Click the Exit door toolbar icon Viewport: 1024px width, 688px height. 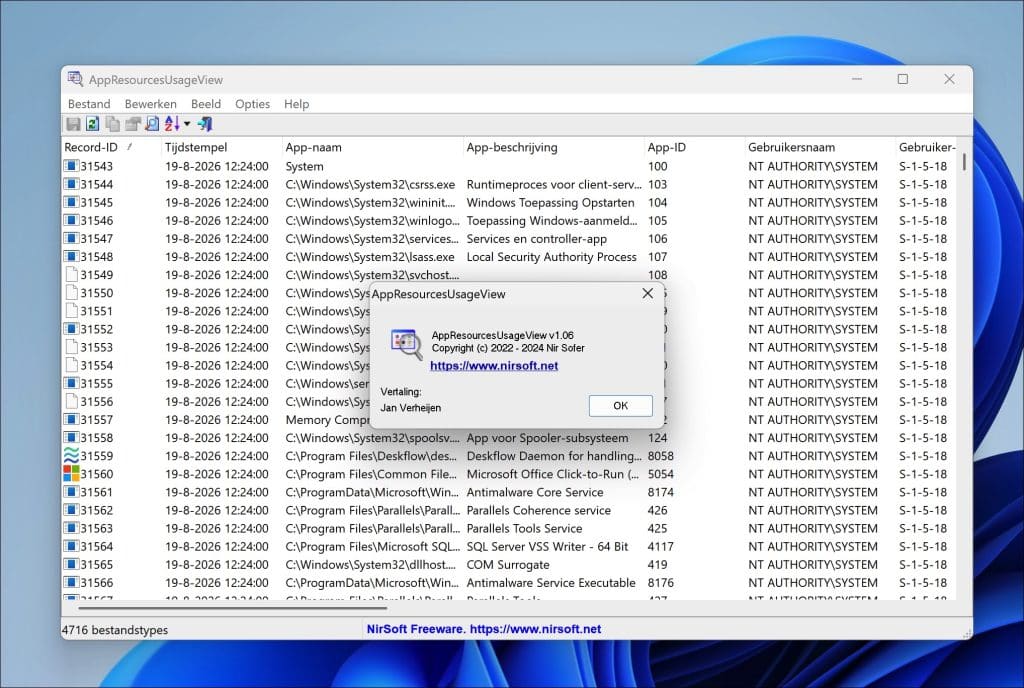click(205, 124)
